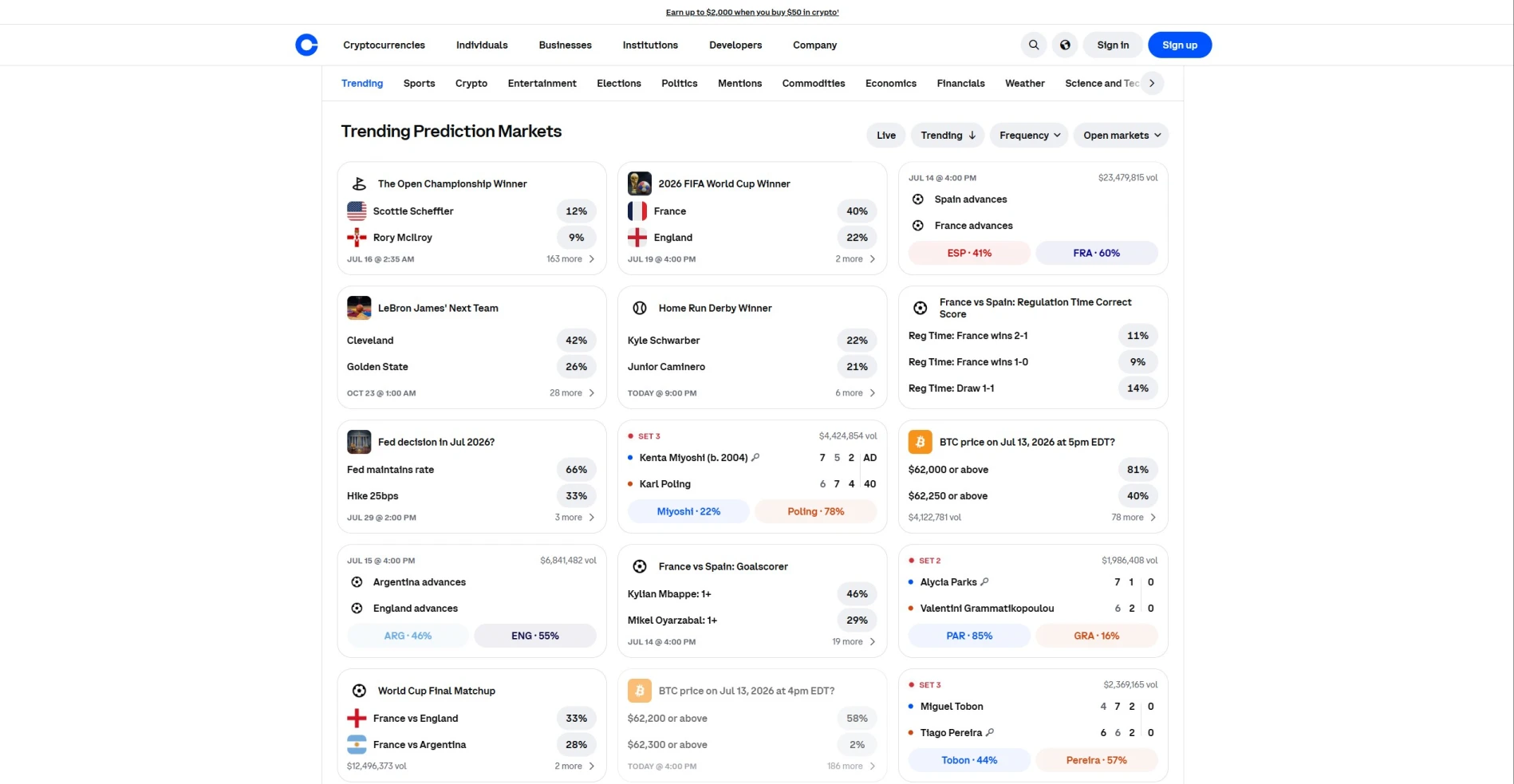
Task: Click the soccer ball icon beside Argentina advances
Action: [357, 582]
